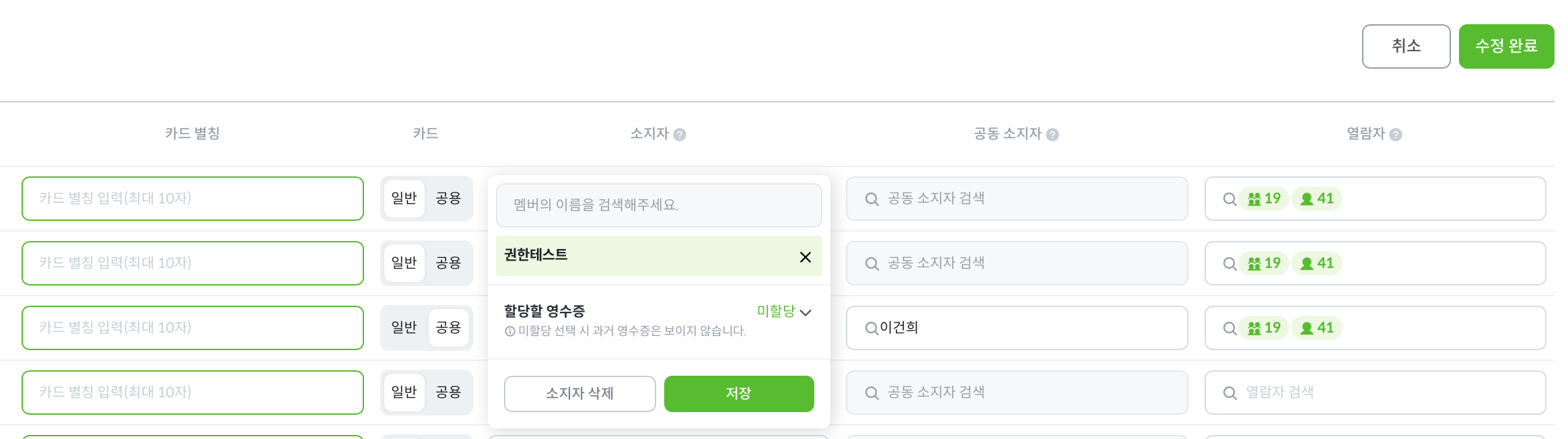Click search icon in fourth row 열람자 field
This screenshot has height=439, width=1568.
pyautogui.click(x=1230, y=393)
